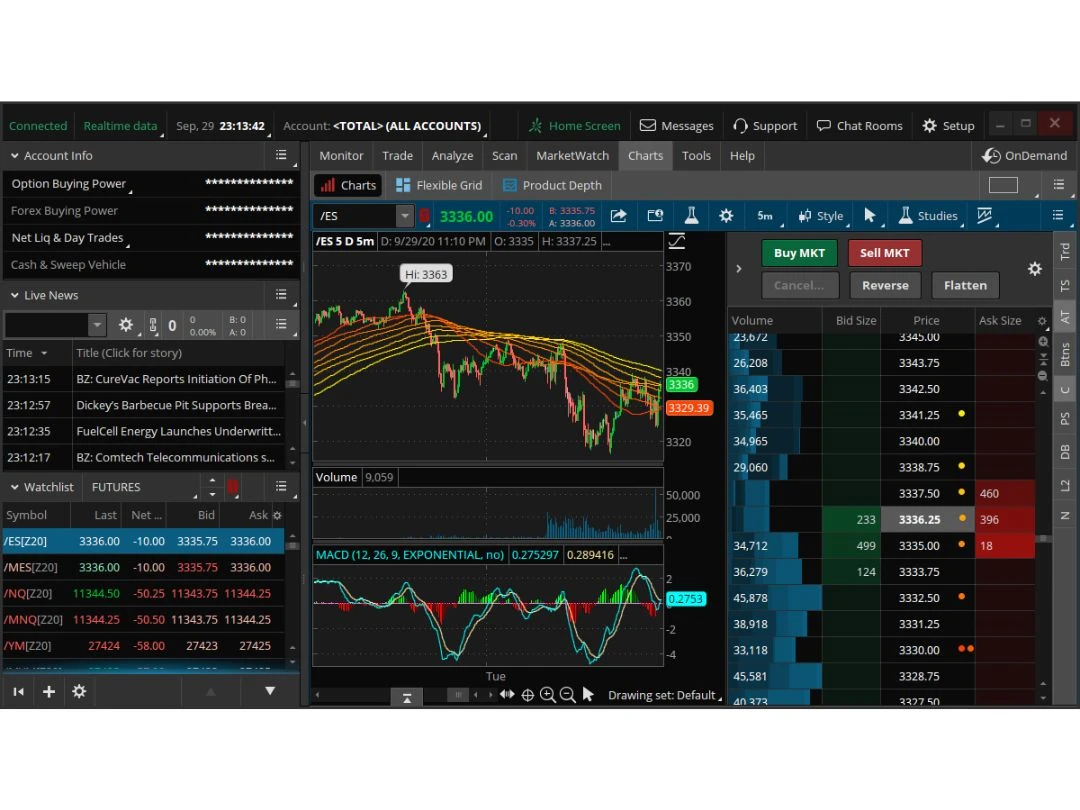Select the pointer drawing tool in chart toolbar
The width and height of the screenshot is (1080, 810).
[870, 216]
